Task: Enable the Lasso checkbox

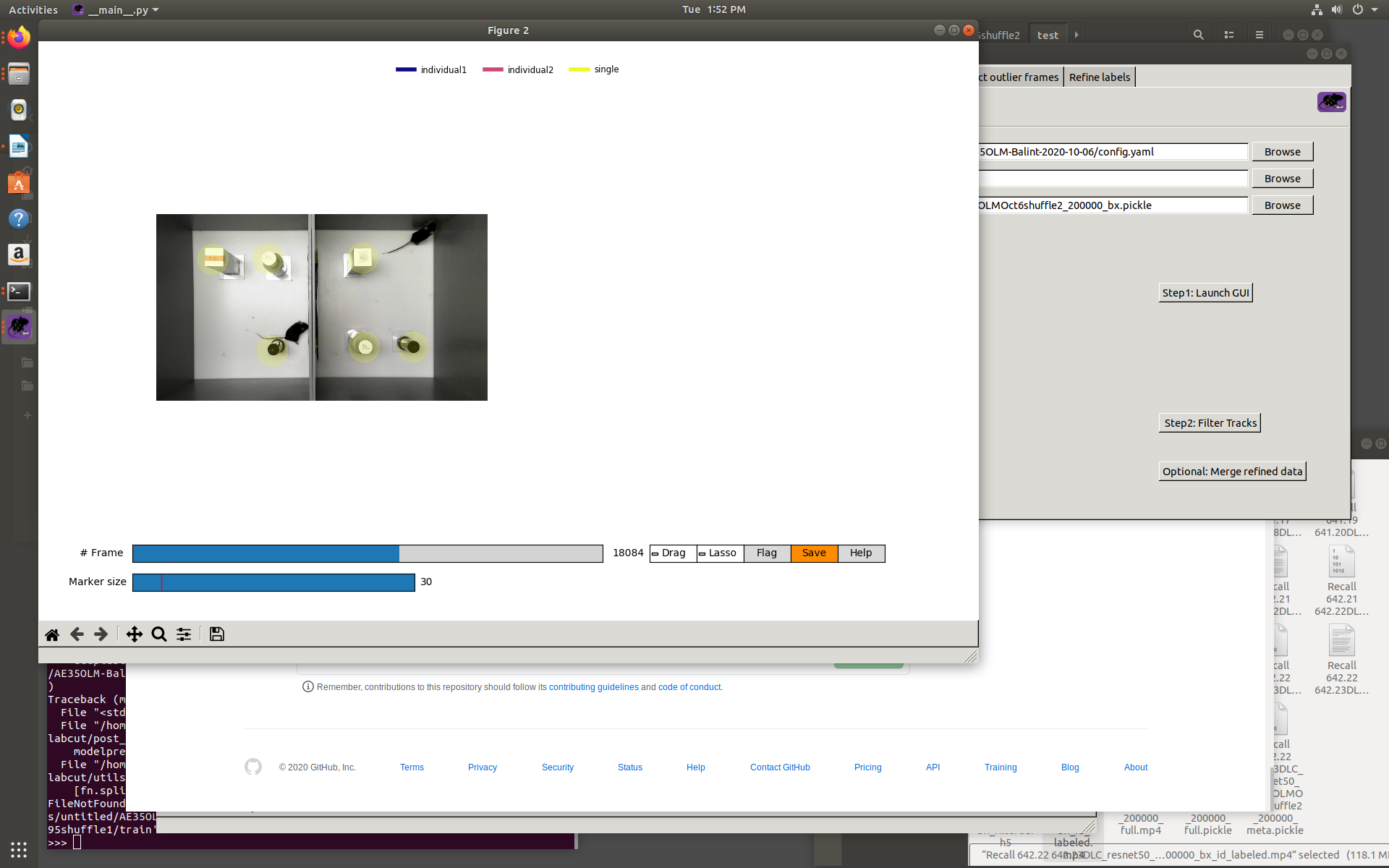Action: [702, 553]
